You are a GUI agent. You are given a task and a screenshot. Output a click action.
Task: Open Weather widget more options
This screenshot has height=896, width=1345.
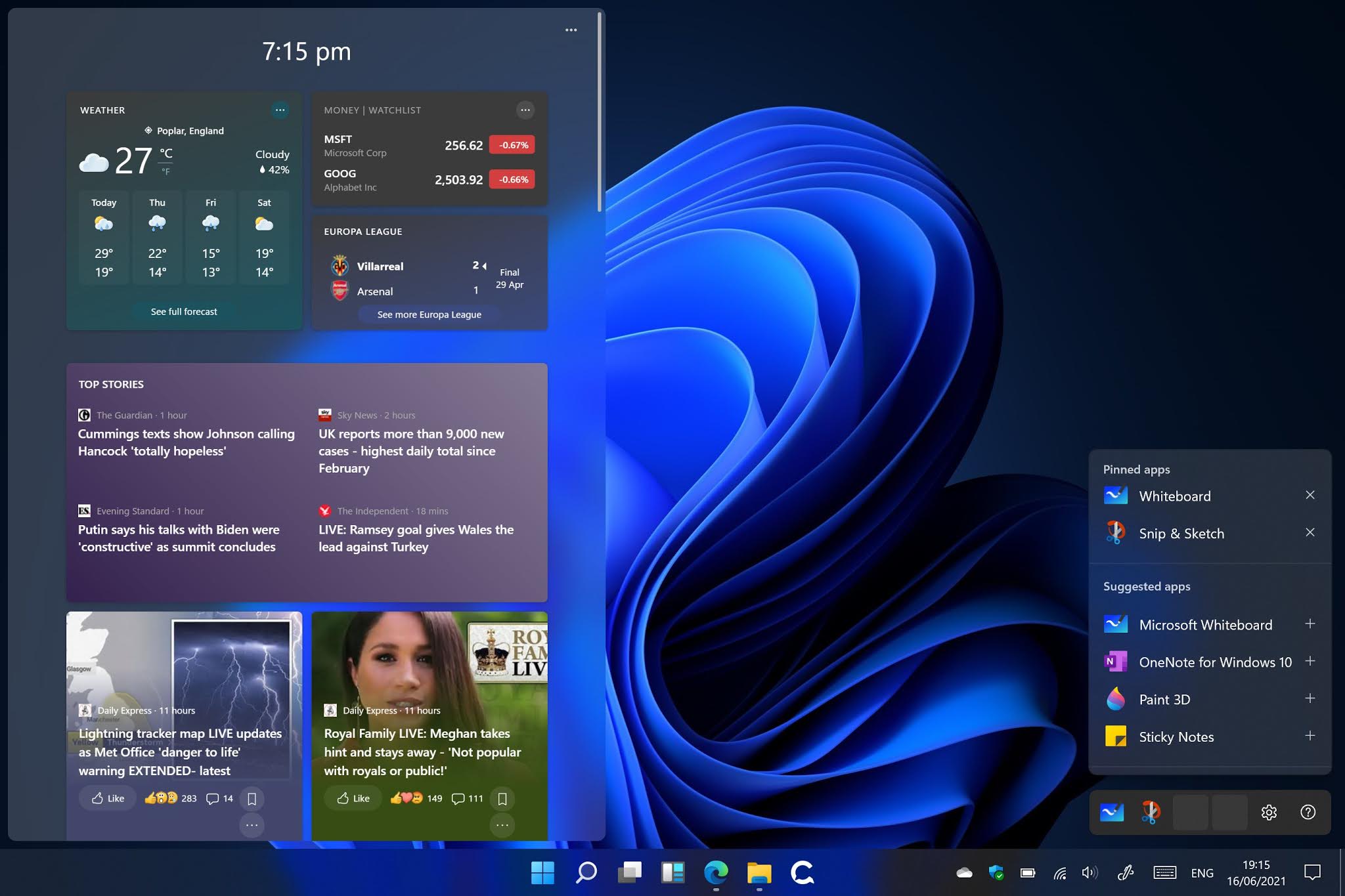coord(280,110)
